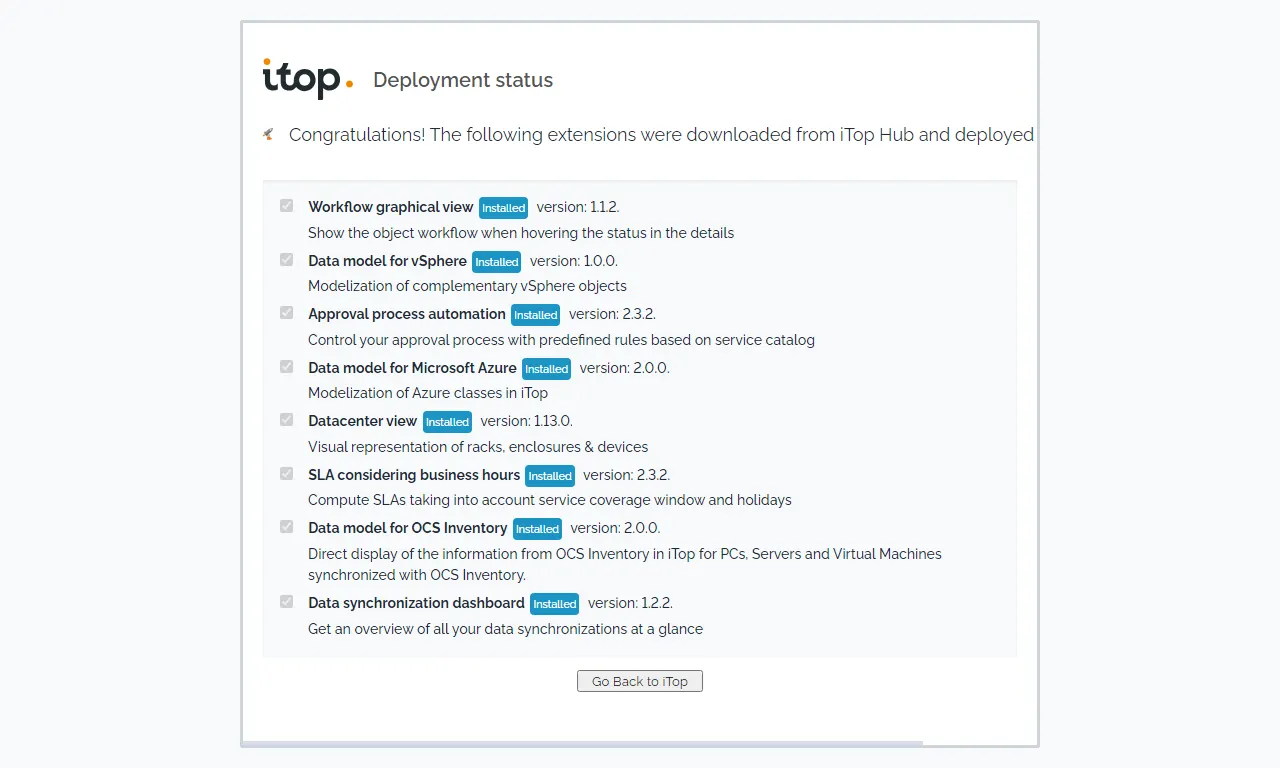Click the Direct display of OCS Inventory description
1280x768 pixels.
point(625,564)
